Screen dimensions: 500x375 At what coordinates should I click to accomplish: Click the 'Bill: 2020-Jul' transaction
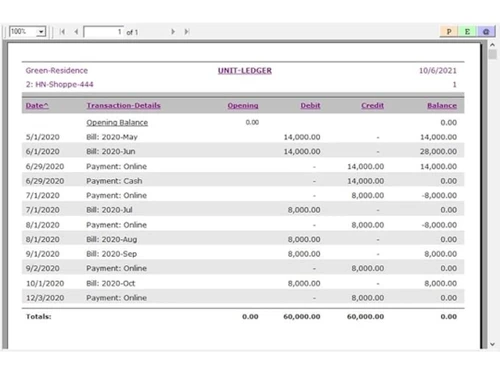point(109,210)
